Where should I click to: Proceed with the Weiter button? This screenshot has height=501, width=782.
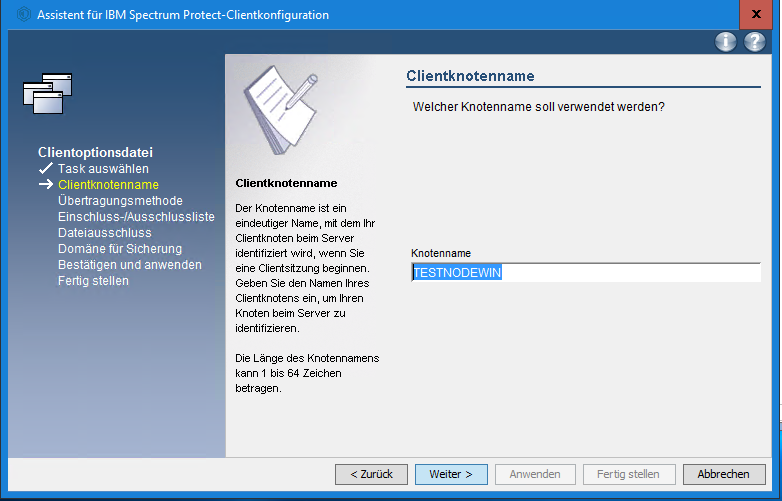coord(451,474)
